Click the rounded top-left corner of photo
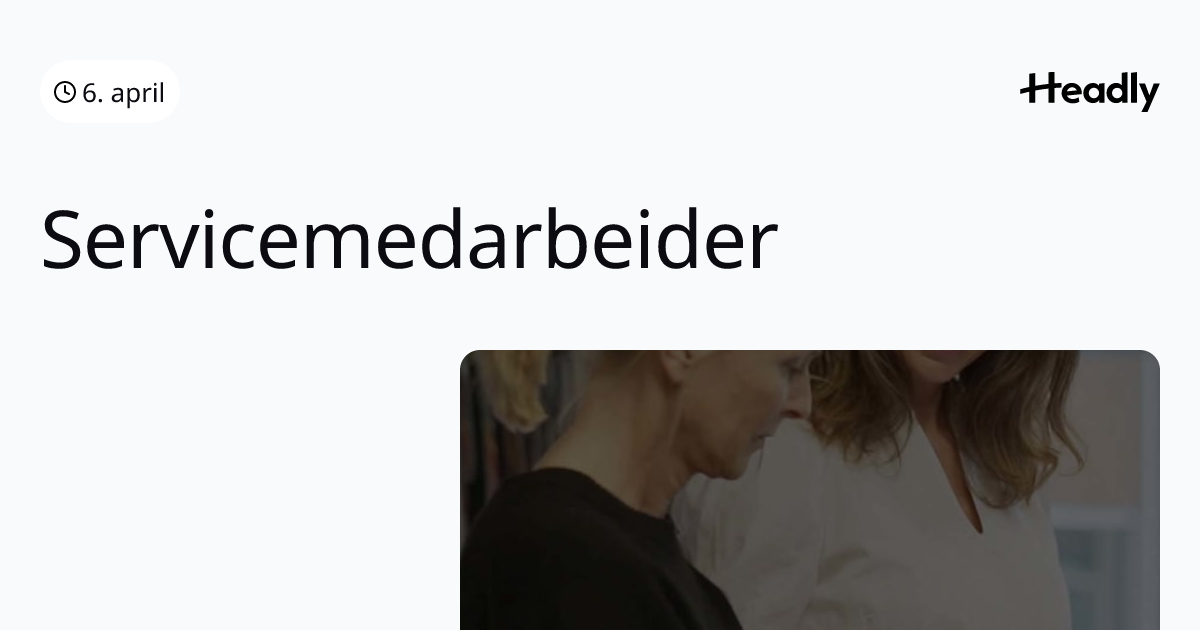 (468, 358)
